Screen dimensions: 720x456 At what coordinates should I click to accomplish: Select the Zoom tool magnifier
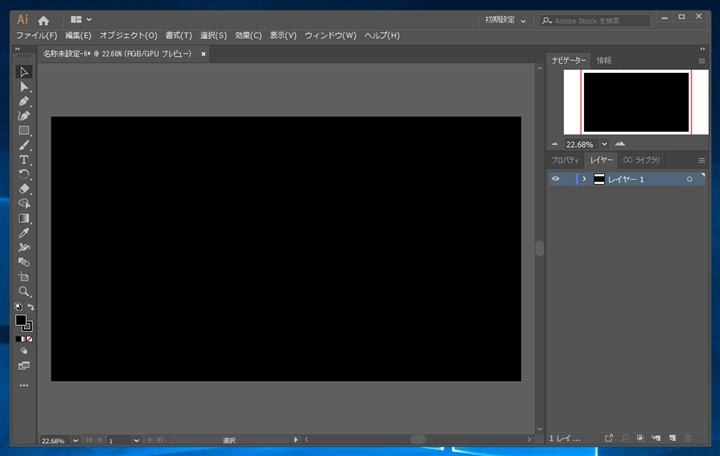pyautogui.click(x=24, y=292)
